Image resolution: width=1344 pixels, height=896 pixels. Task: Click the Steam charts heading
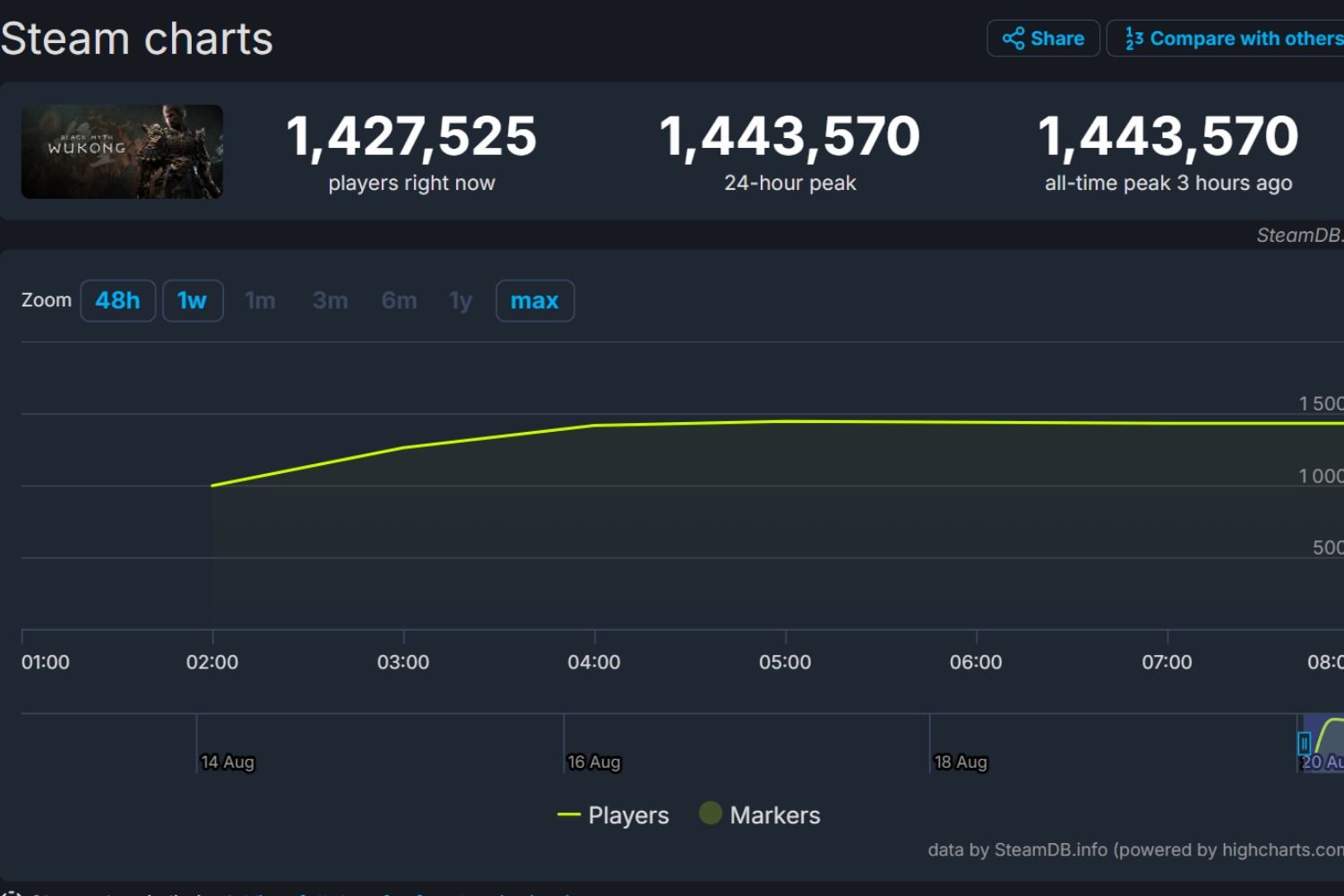(x=136, y=39)
